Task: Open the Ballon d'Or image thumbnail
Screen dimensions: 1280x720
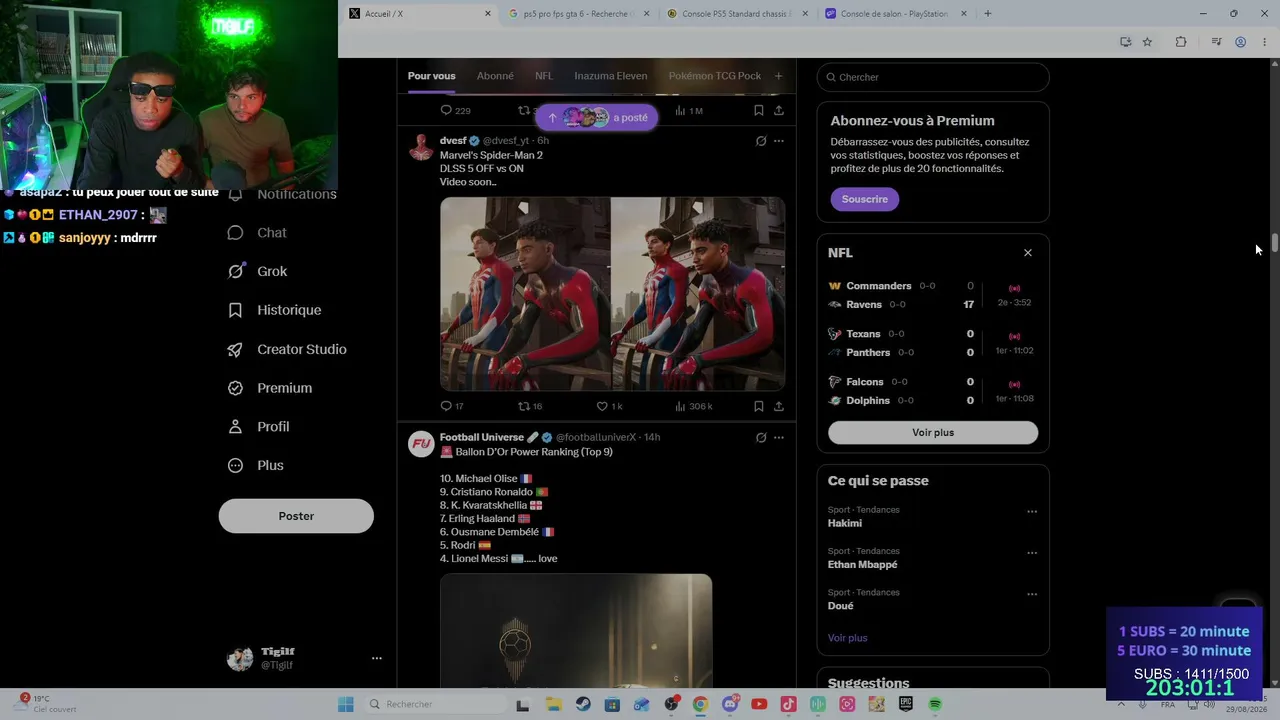Action: coord(576,630)
